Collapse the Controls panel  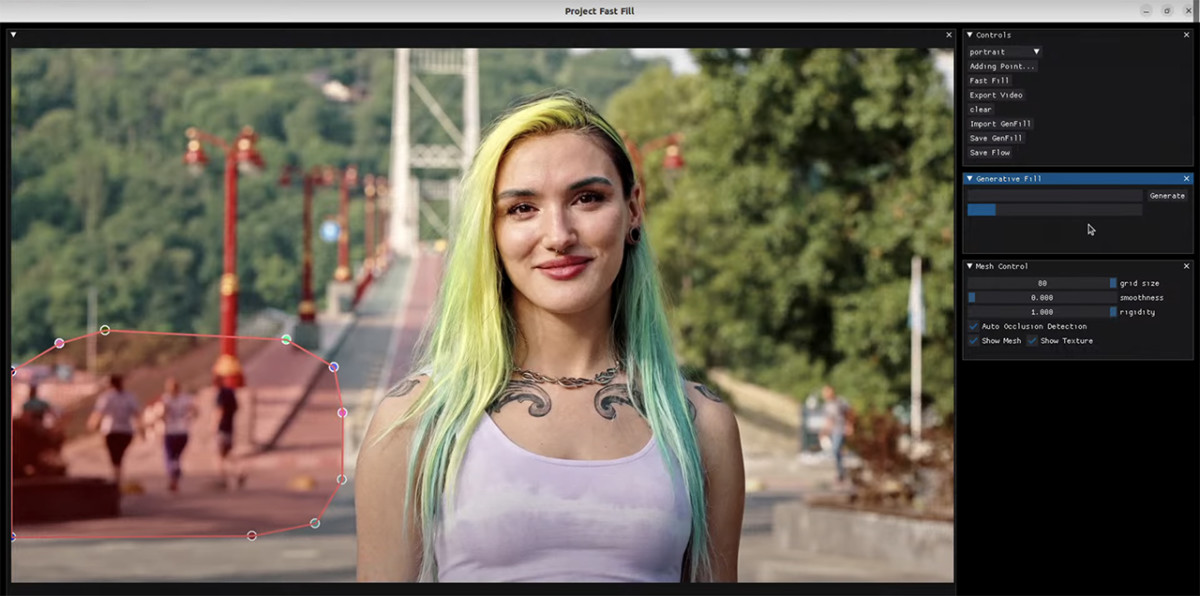click(968, 34)
